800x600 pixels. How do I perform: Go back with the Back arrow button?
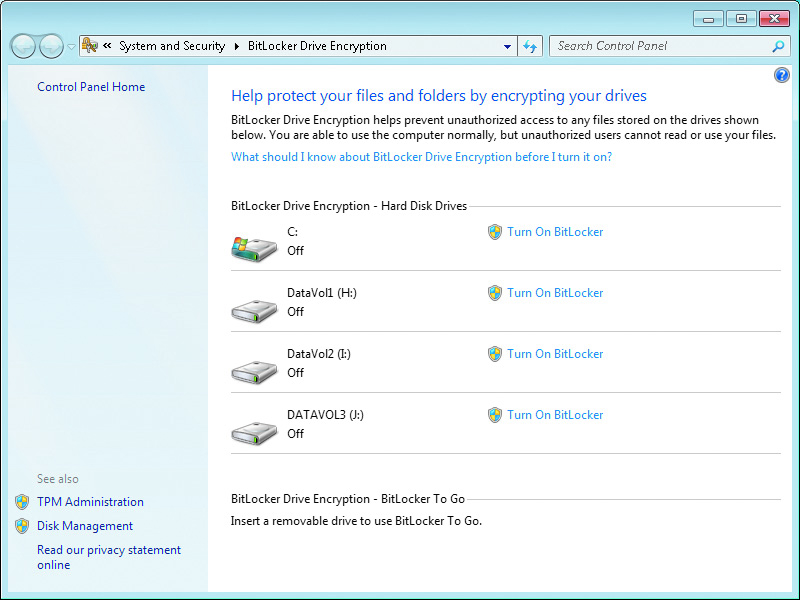[x=23, y=46]
